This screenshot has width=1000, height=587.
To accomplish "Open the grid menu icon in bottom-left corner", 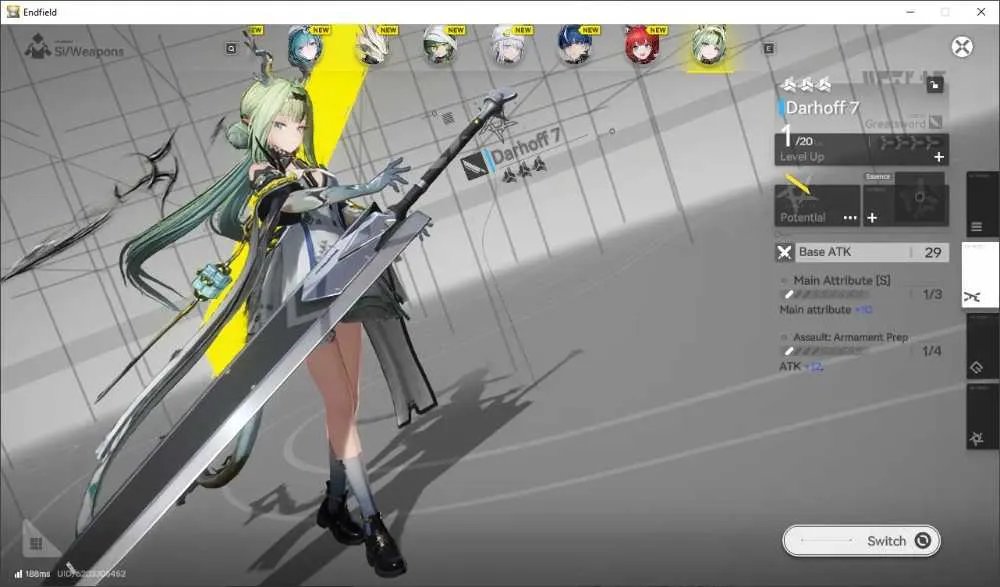I will pos(36,543).
